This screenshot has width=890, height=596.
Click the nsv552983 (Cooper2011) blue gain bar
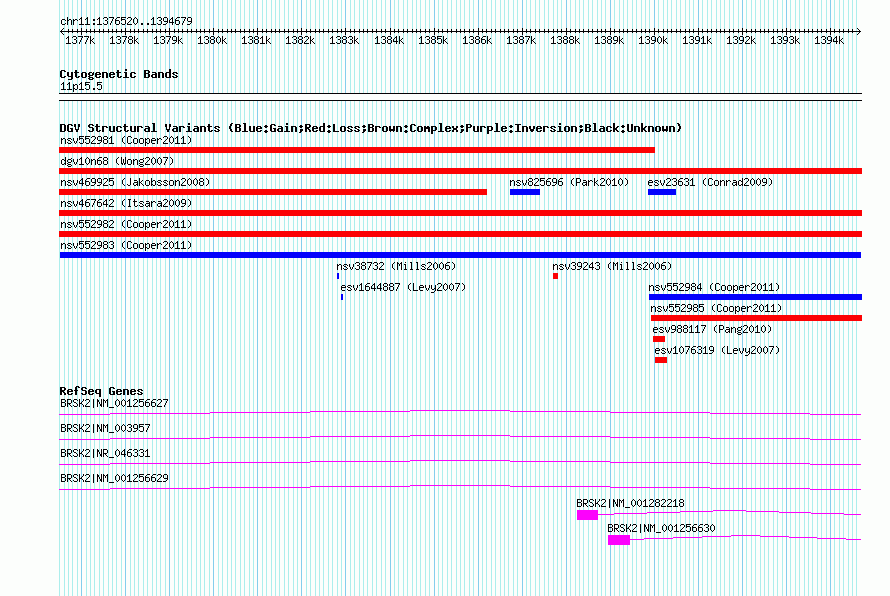click(x=460, y=255)
